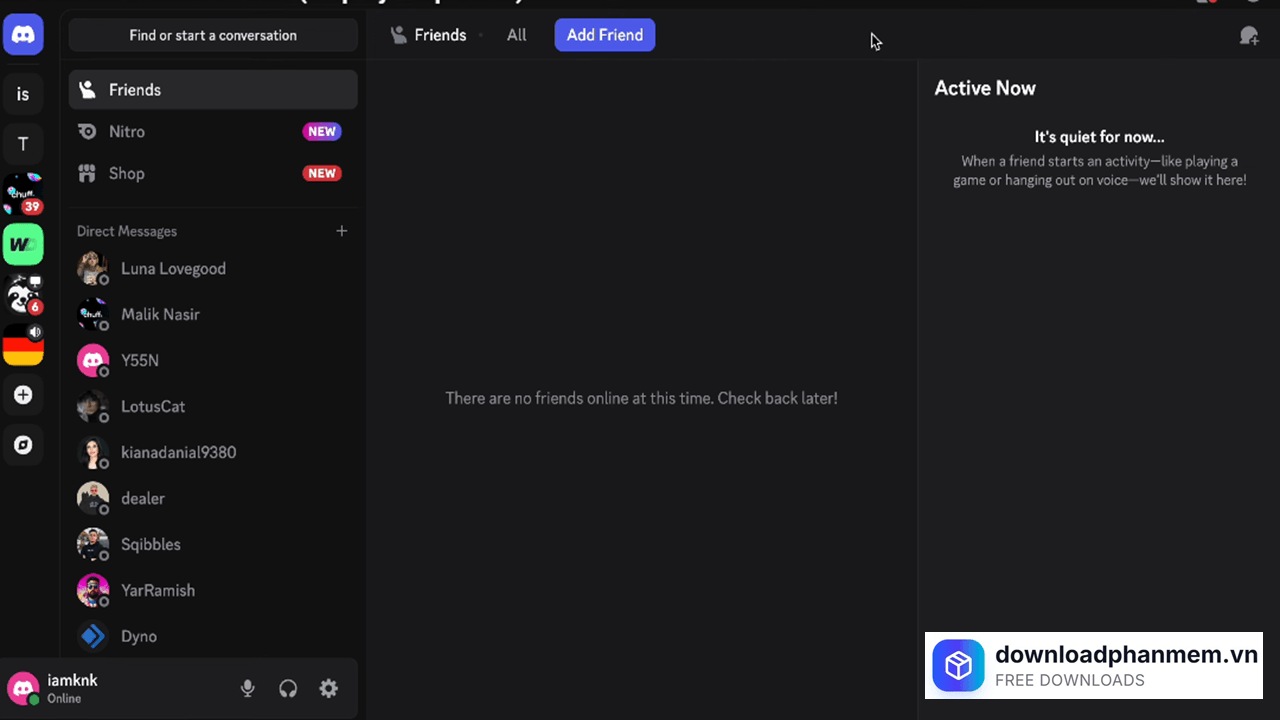Viewport: 1280px width, 720px height.
Task: Click the Find or start a conversation field
Action: (212, 34)
